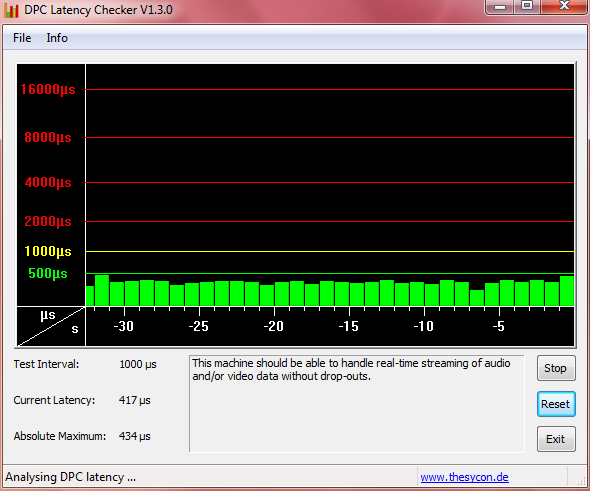590x491 pixels.
Task: Reset the latency measurements
Action: tap(556, 404)
